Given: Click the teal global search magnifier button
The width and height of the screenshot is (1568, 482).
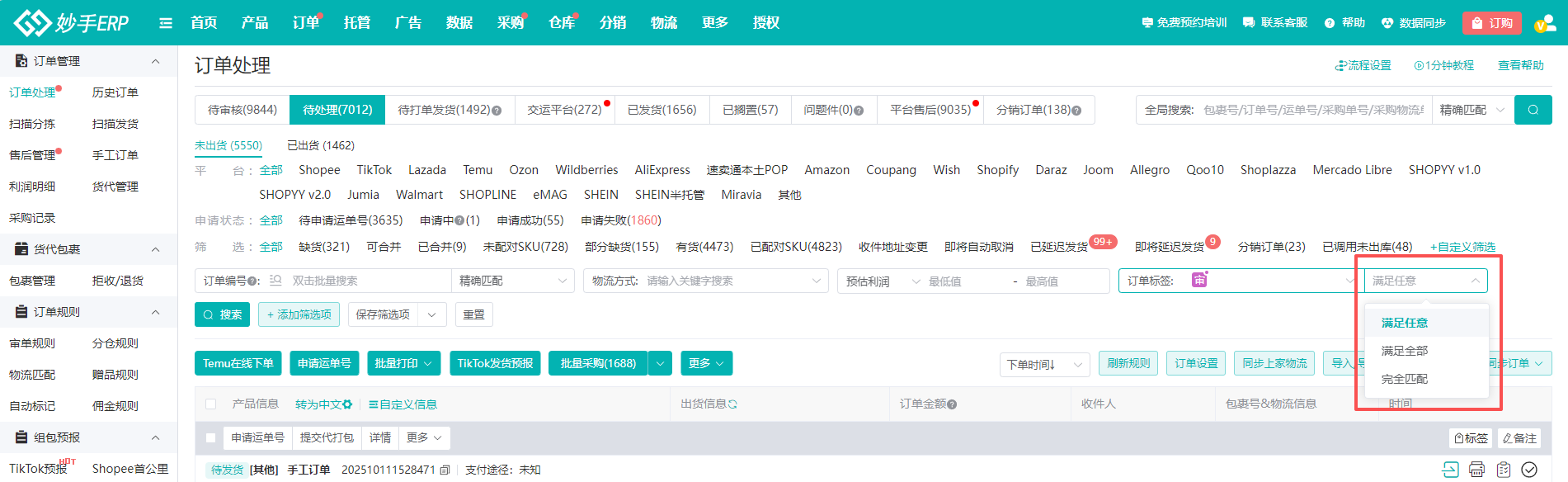Looking at the screenshot, I should tap(1533, 110).
